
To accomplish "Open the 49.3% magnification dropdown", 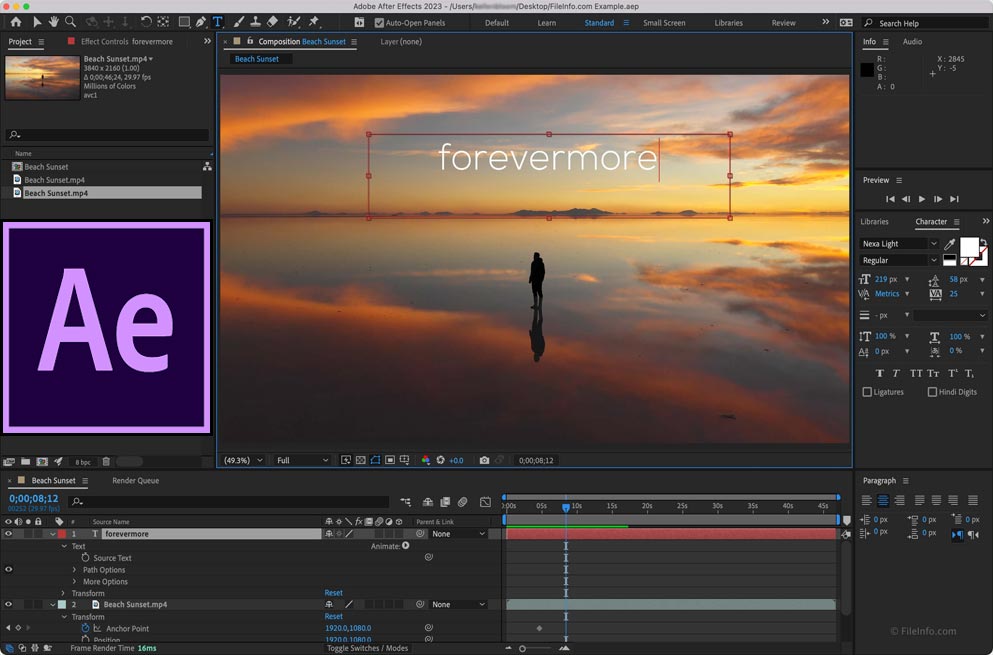I will [x=243, y=461].
